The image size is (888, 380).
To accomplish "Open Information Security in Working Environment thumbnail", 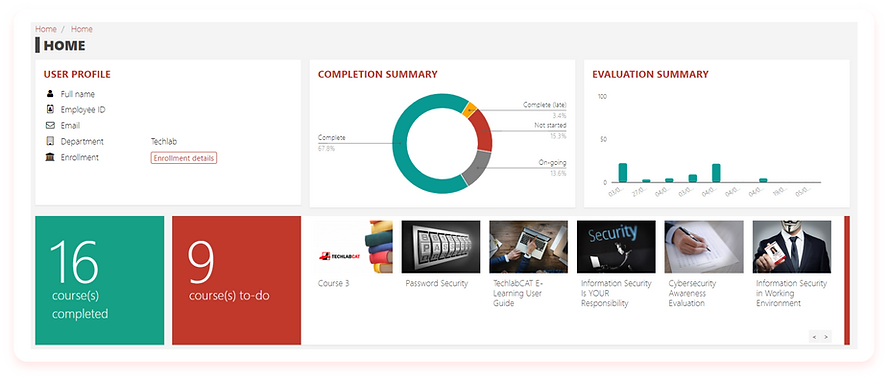I will (792, 247).
